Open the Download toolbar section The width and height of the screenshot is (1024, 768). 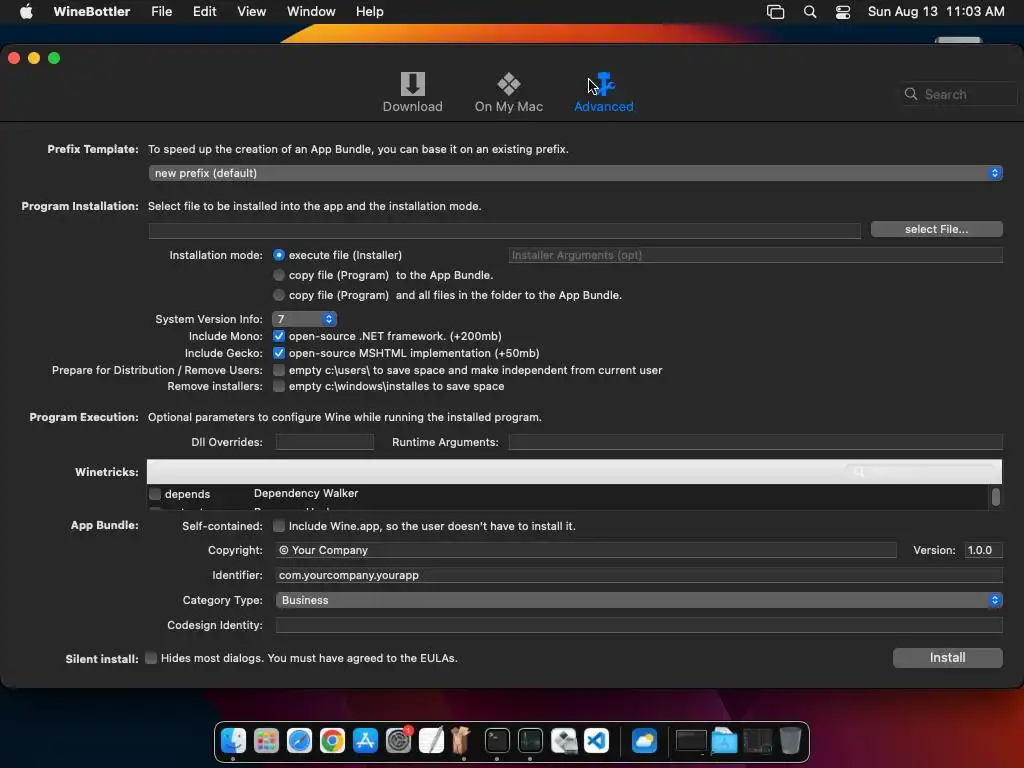tap(412, 92)
